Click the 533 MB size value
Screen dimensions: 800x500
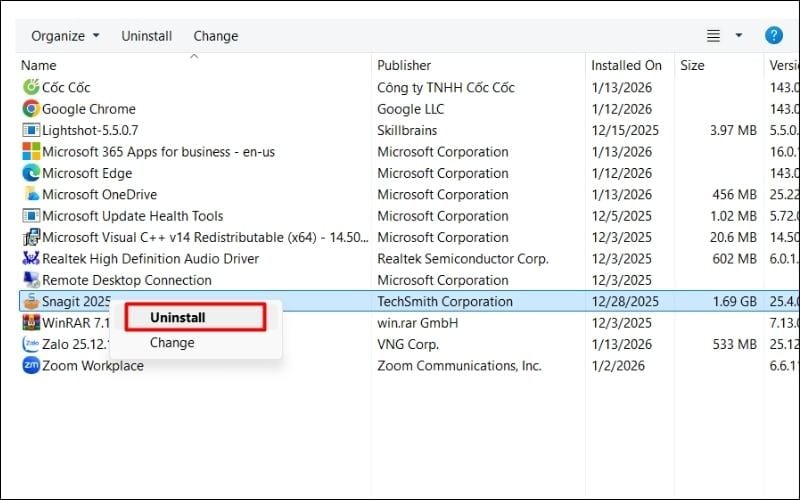(734, 344)
